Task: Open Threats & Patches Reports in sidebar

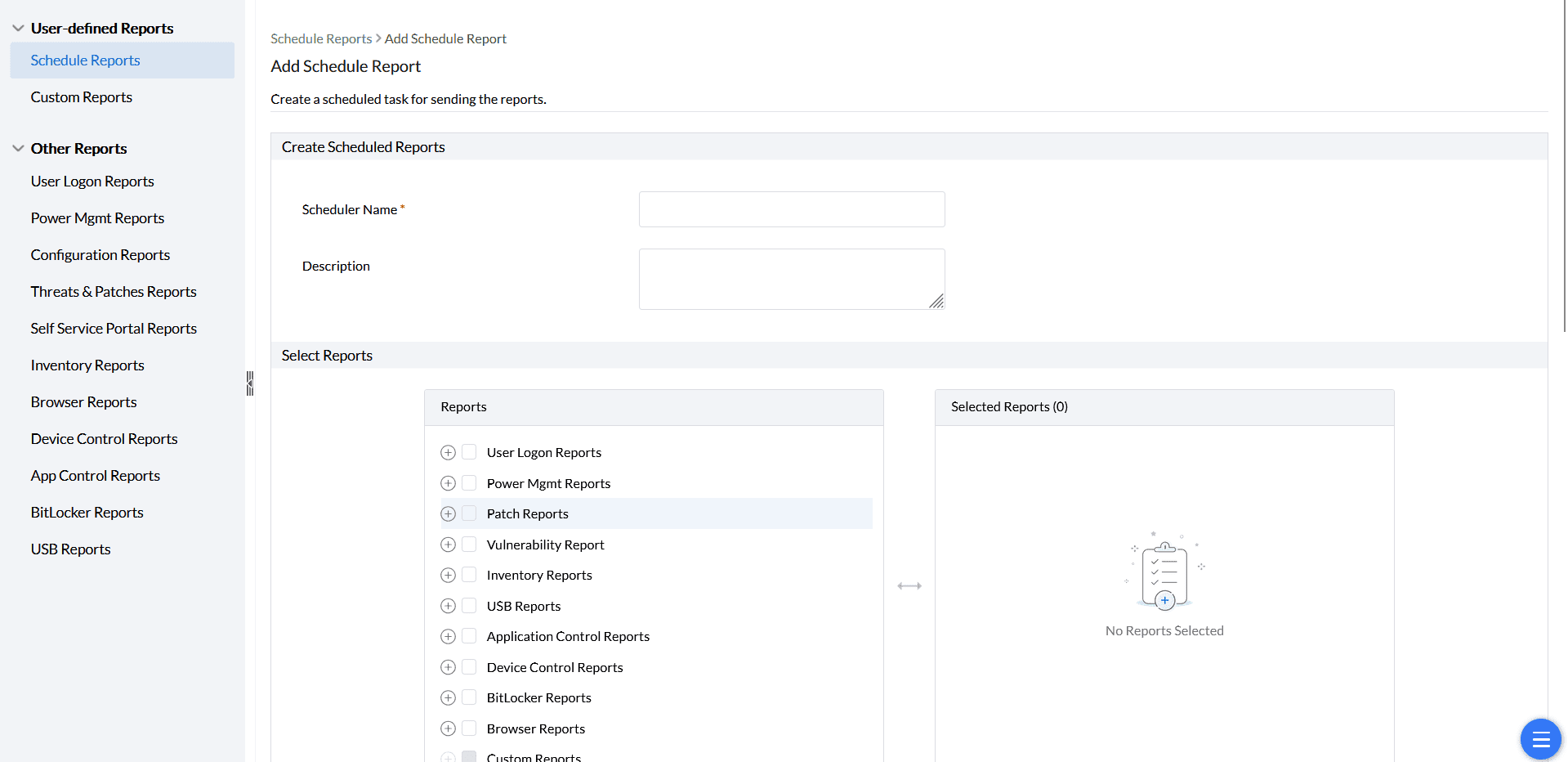Action: 114,292
